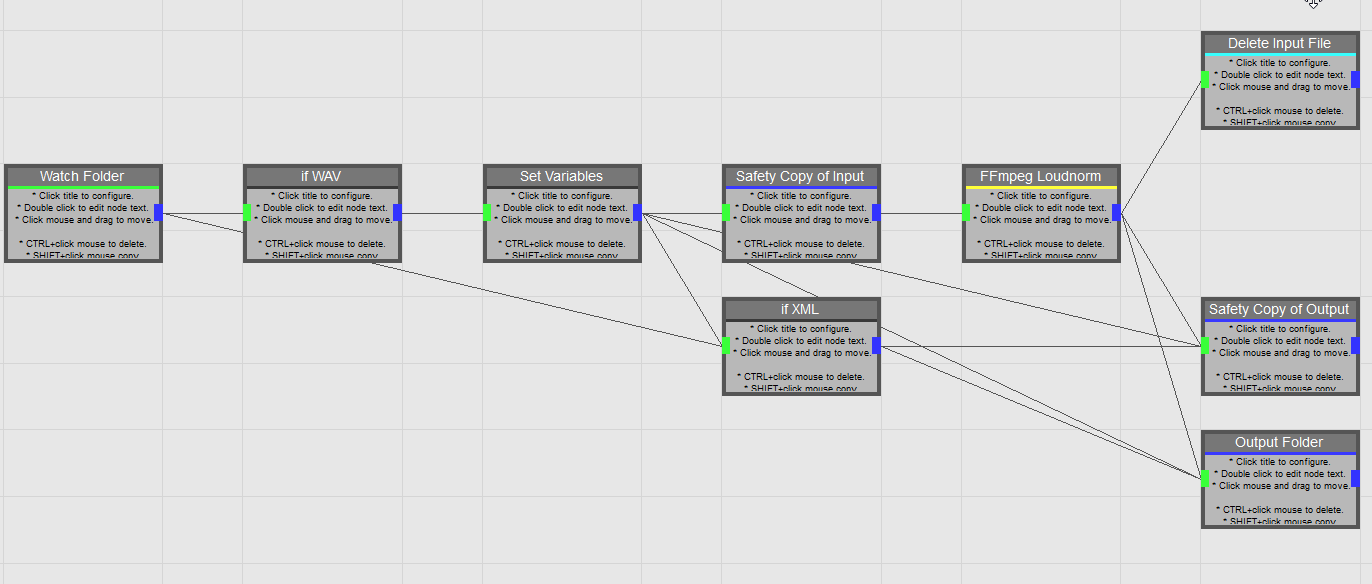Click the if WAV node title

321,176
